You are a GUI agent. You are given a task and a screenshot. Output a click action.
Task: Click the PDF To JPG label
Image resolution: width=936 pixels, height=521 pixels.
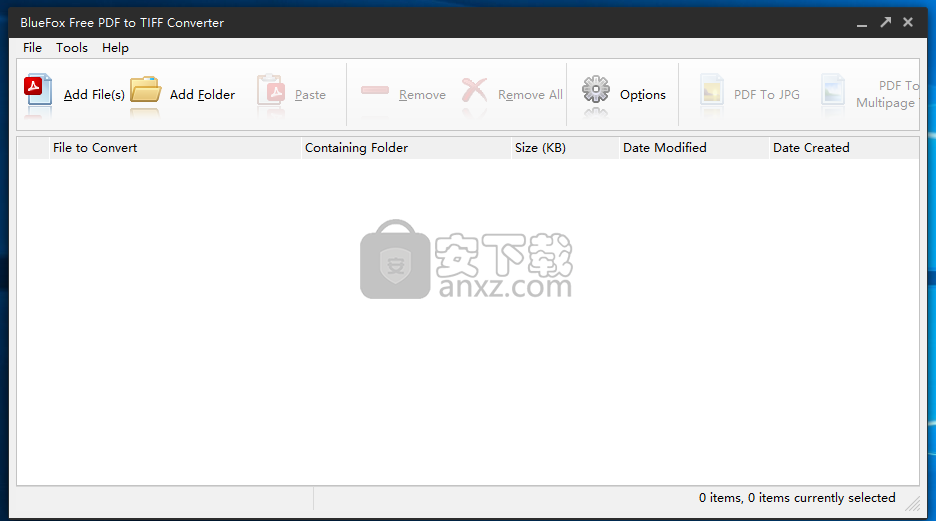[x=766, y=94]
